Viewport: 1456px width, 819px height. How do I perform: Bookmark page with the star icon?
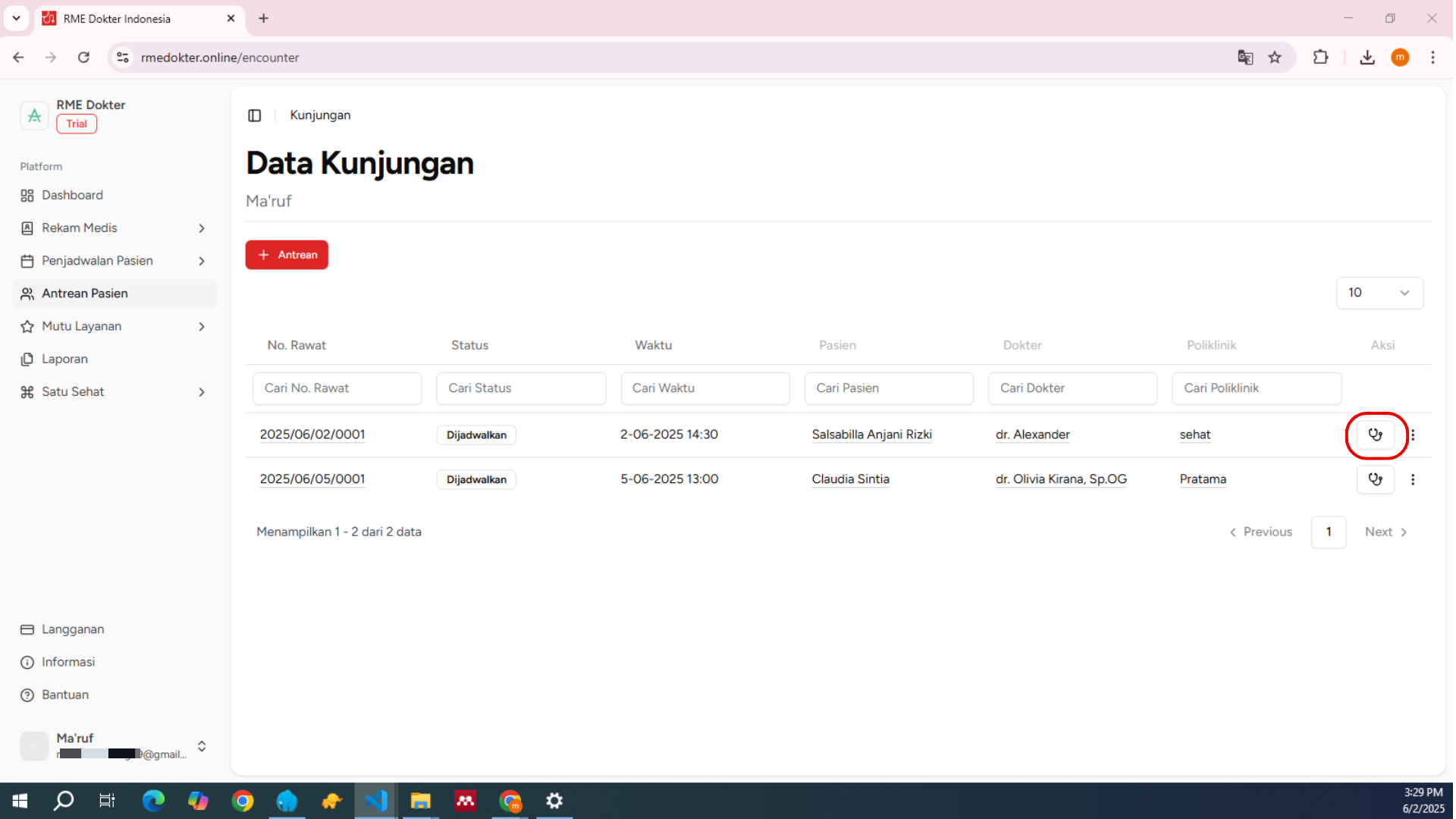tap(1275, 58)
